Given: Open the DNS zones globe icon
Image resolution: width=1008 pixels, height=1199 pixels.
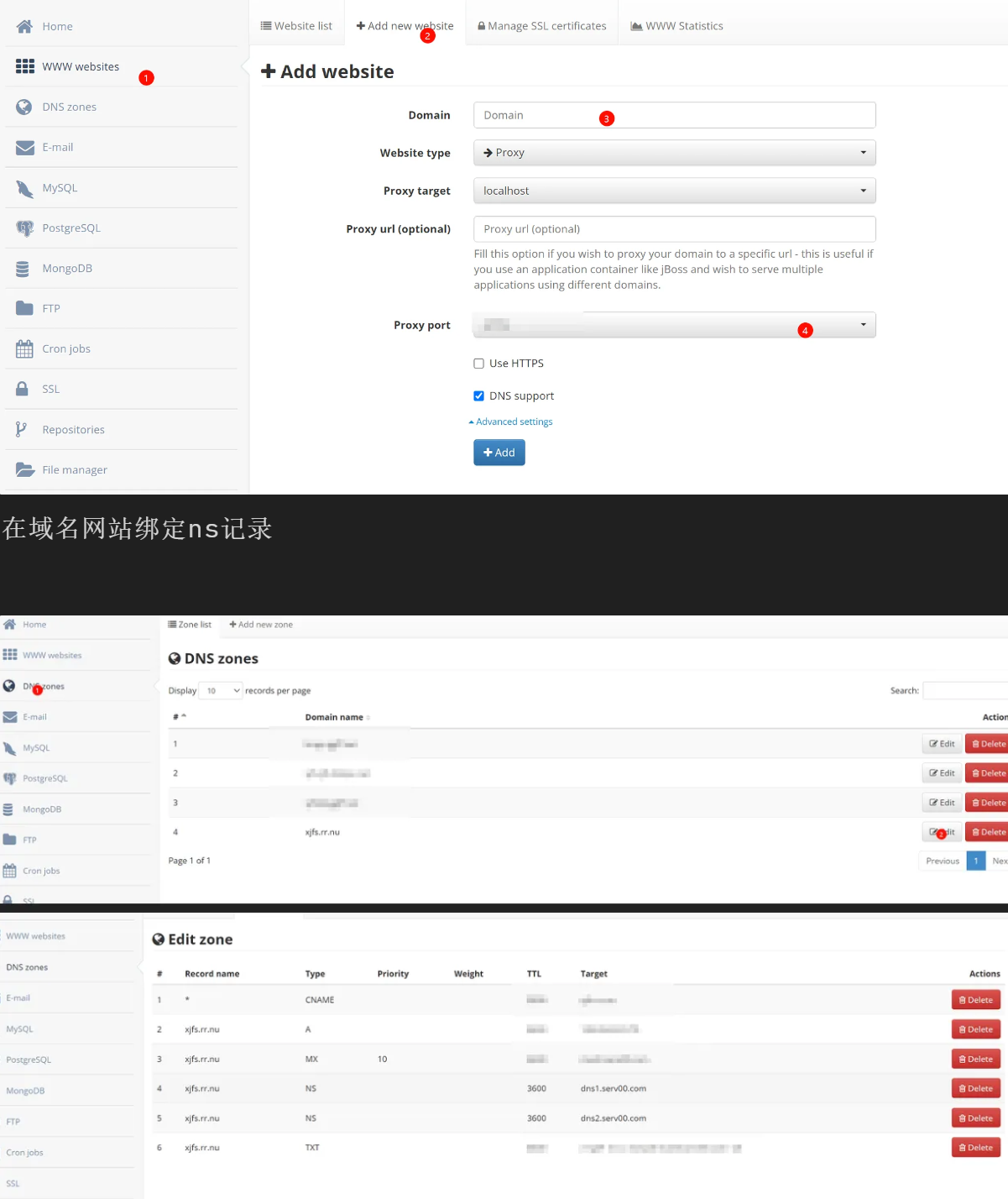Looking at the screenshot, I should [x=24, y=107].
